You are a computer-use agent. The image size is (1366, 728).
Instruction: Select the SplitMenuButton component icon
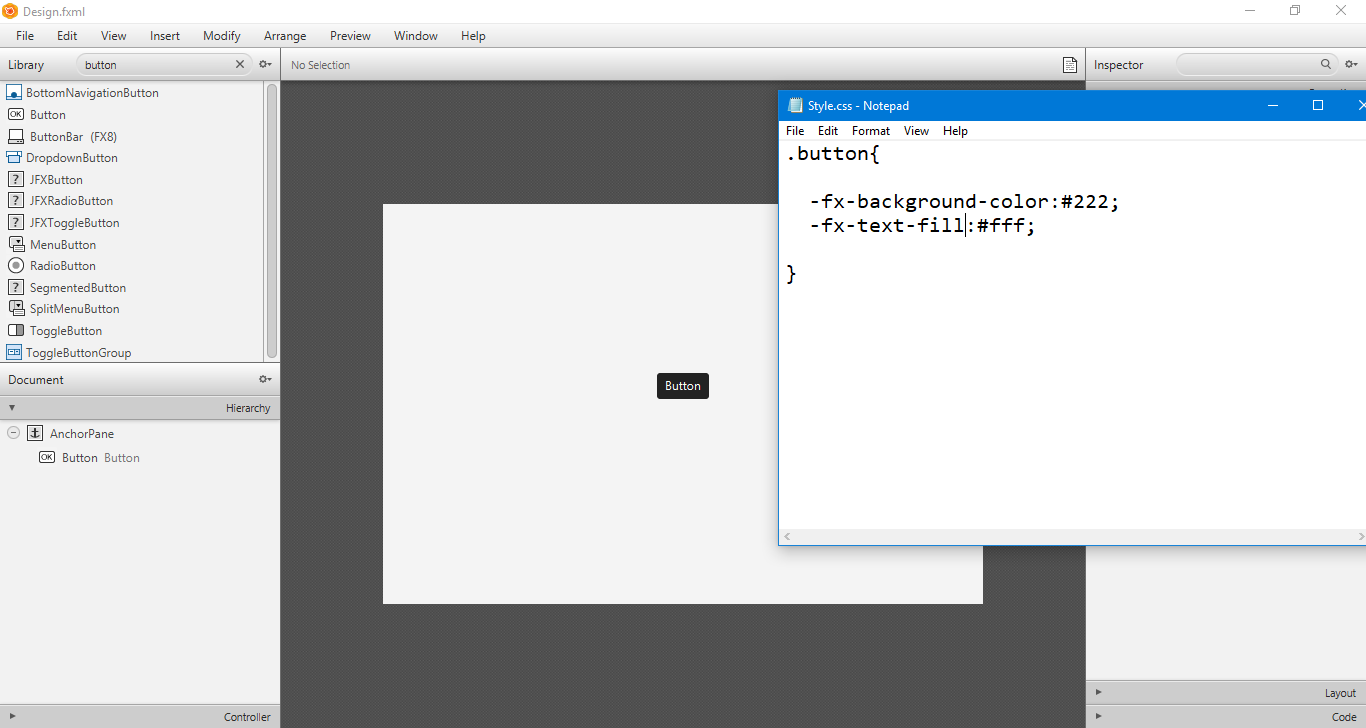coord(16,308)
